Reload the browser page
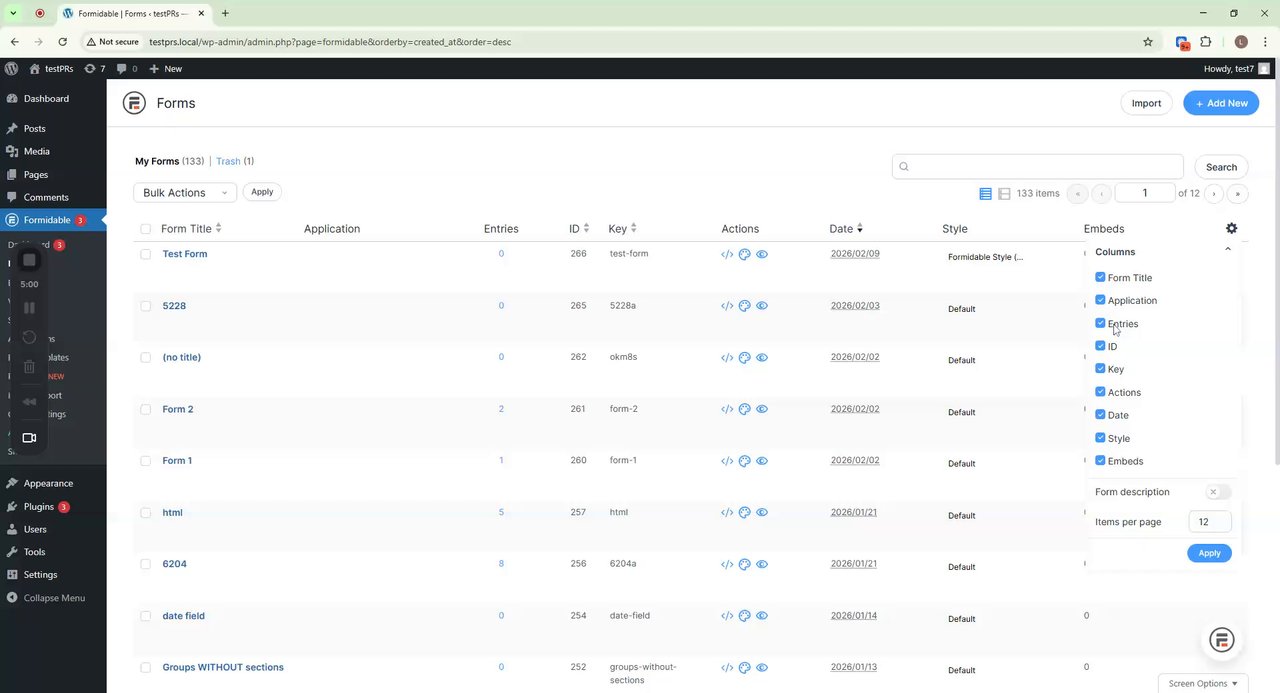Screen dimensions: 1280x693 click(x=62, y=42)
